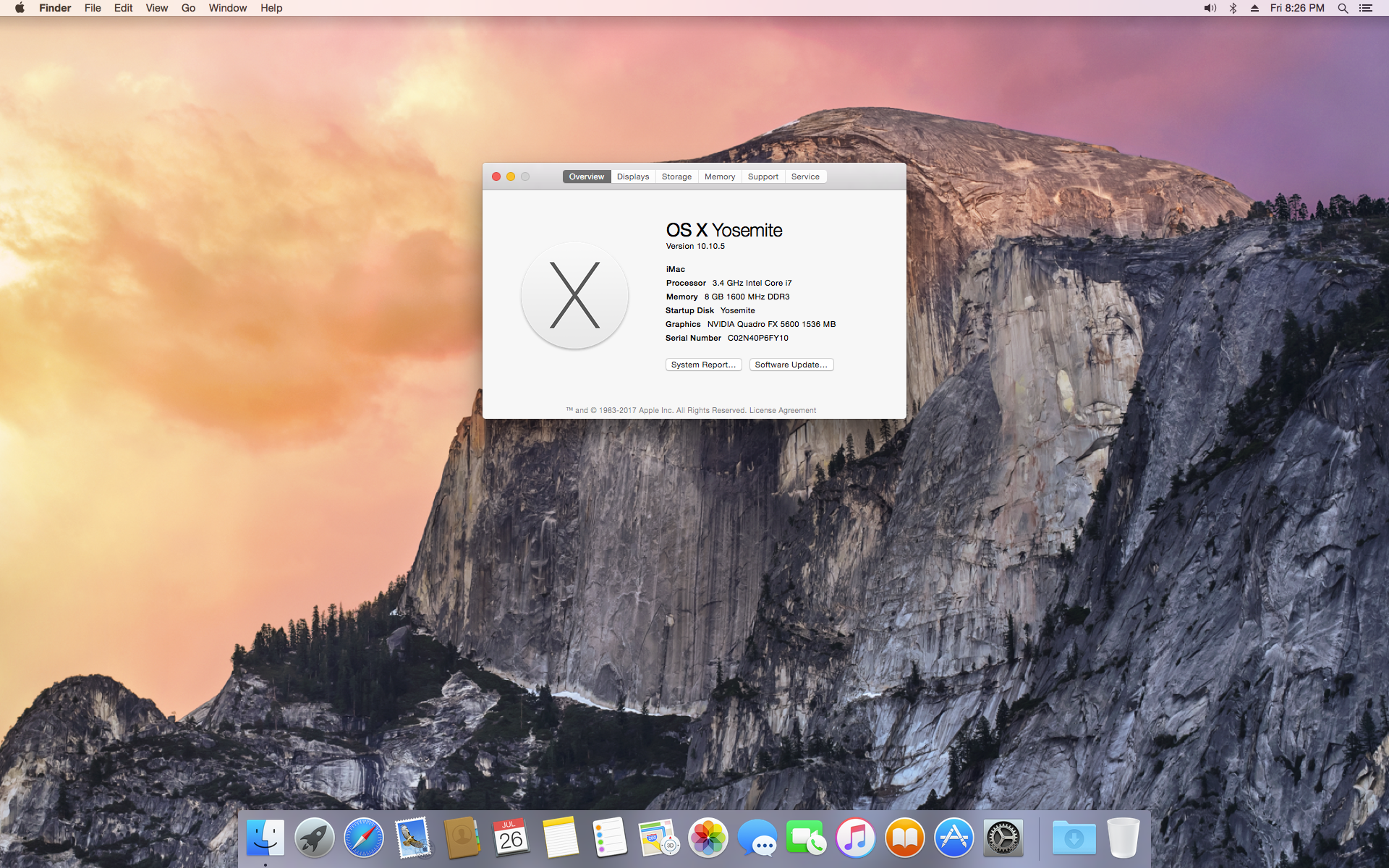This screenshot has height=868, width=1389.
Task: Open iTunes in the Dock
Action: click(856, 838)
